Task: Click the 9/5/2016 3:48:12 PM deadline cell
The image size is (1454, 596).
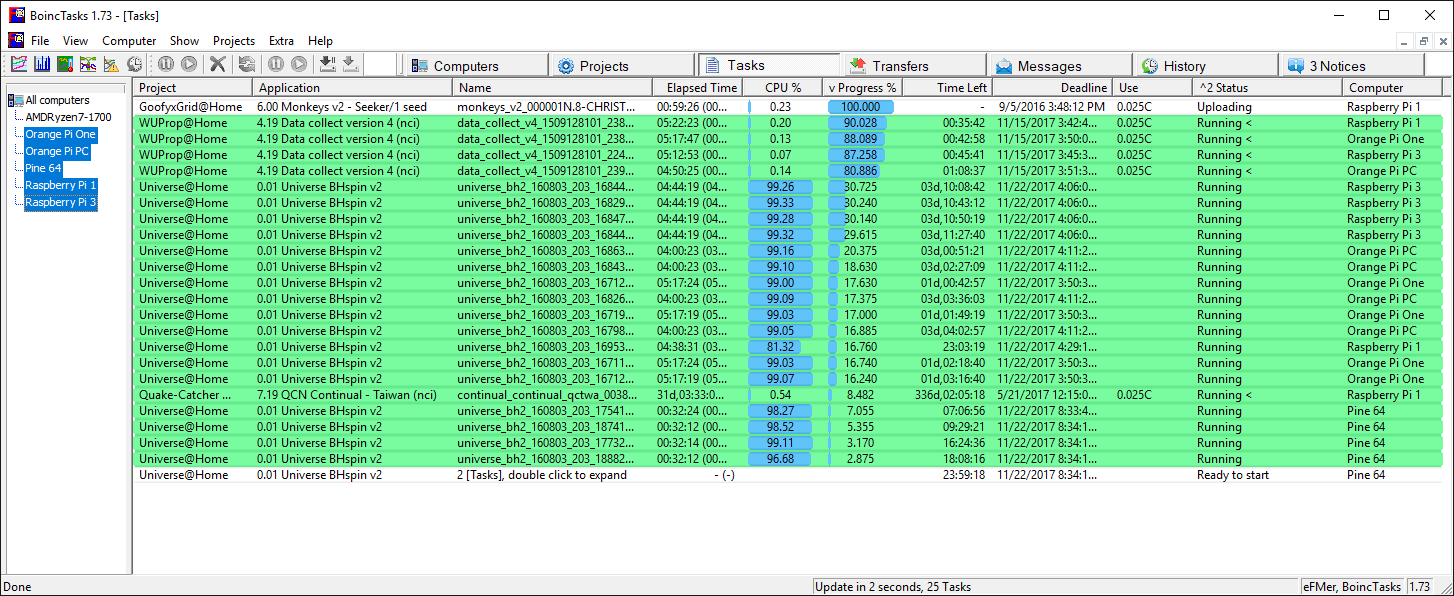Action: pyautogui.click(x=1051, y=107)
